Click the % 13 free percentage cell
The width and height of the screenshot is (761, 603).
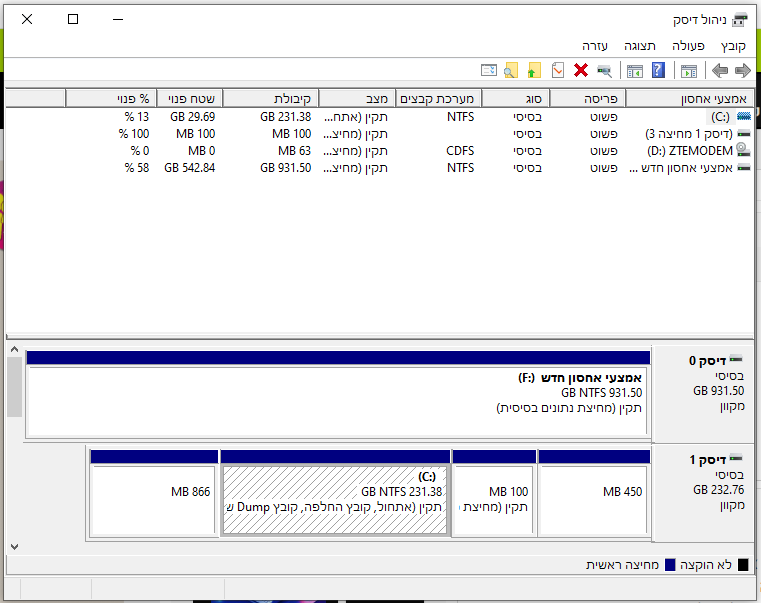click(x=137, y=117)
